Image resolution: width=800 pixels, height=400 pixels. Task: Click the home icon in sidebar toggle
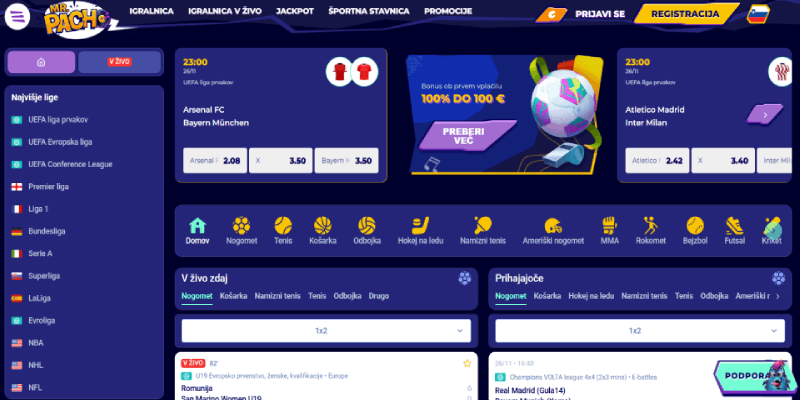(41, 62)
